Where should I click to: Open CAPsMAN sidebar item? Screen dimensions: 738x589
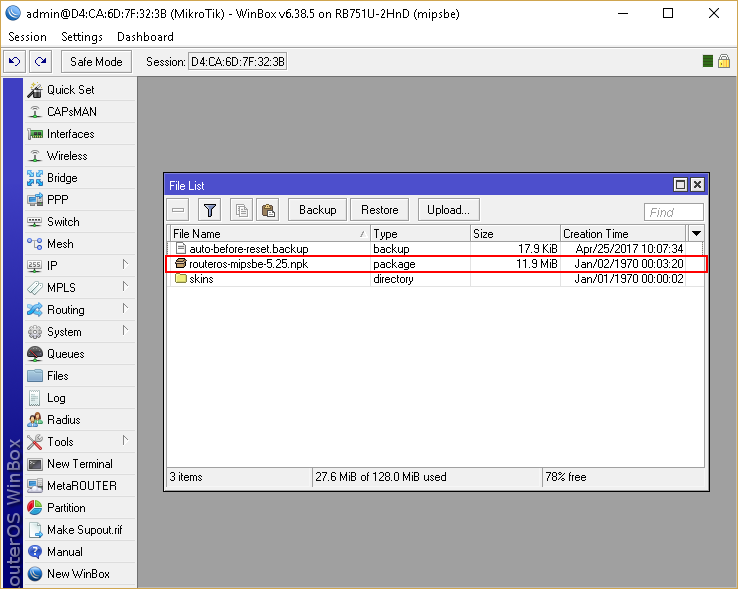point(80,112)
